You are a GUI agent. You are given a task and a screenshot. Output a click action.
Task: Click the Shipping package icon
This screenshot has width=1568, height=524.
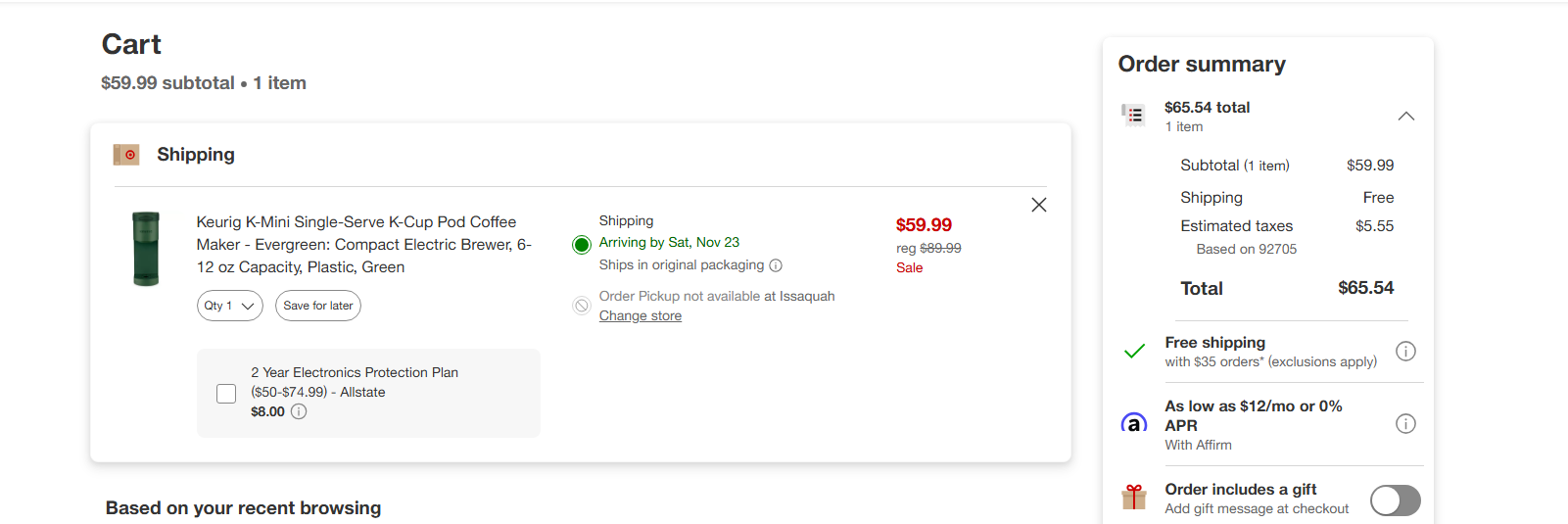coord(126,155)
